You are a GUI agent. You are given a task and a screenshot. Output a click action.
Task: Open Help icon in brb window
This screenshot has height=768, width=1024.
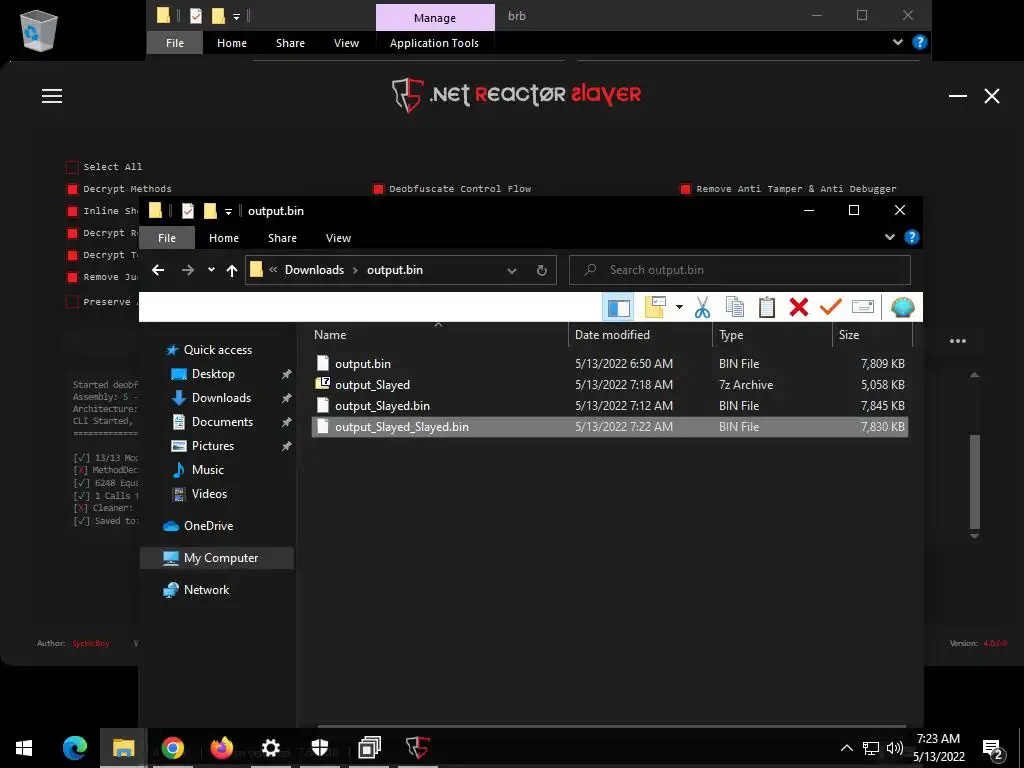tap(920, 42)
